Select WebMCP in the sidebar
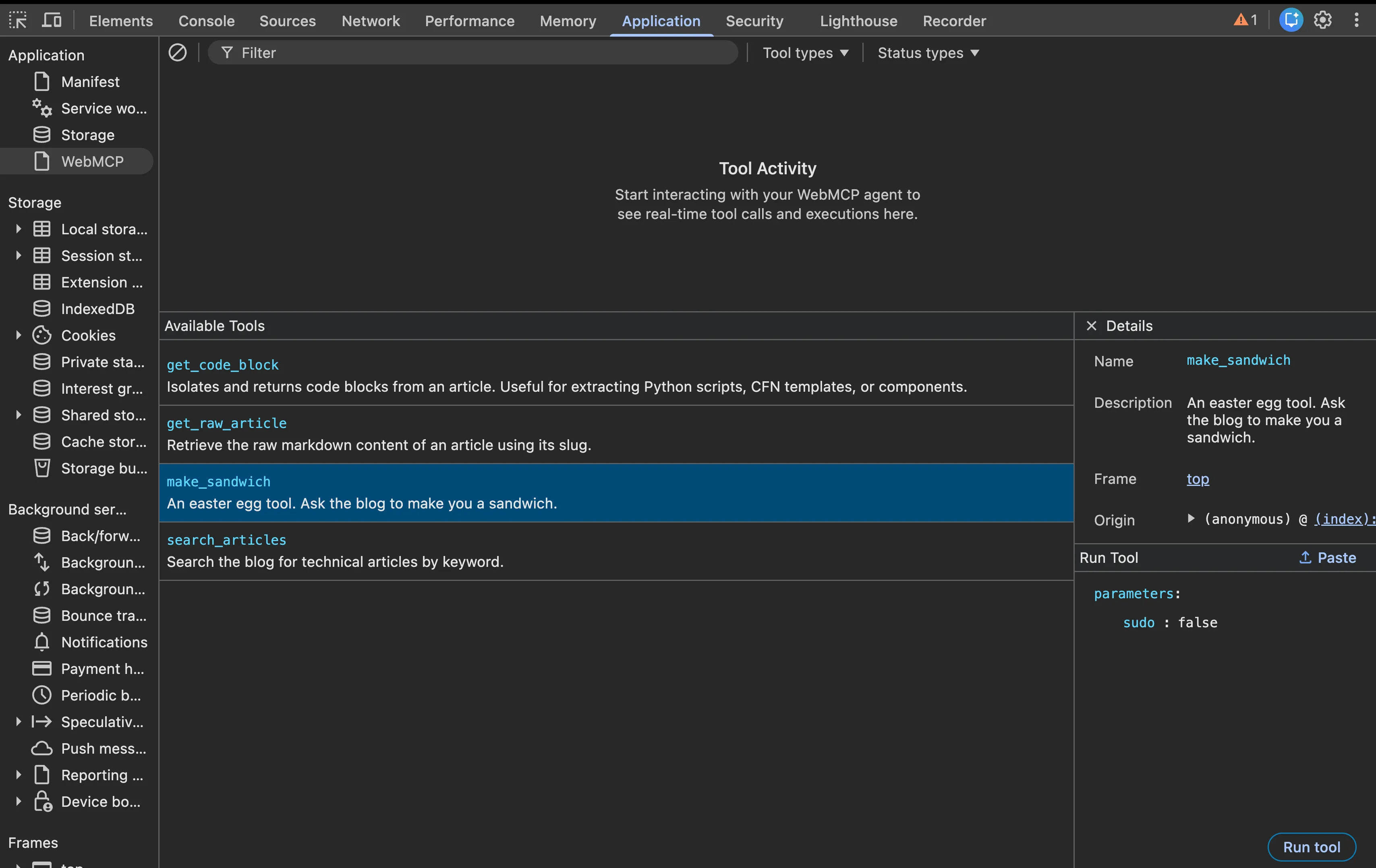The image size is (1376, 868). 77,161
